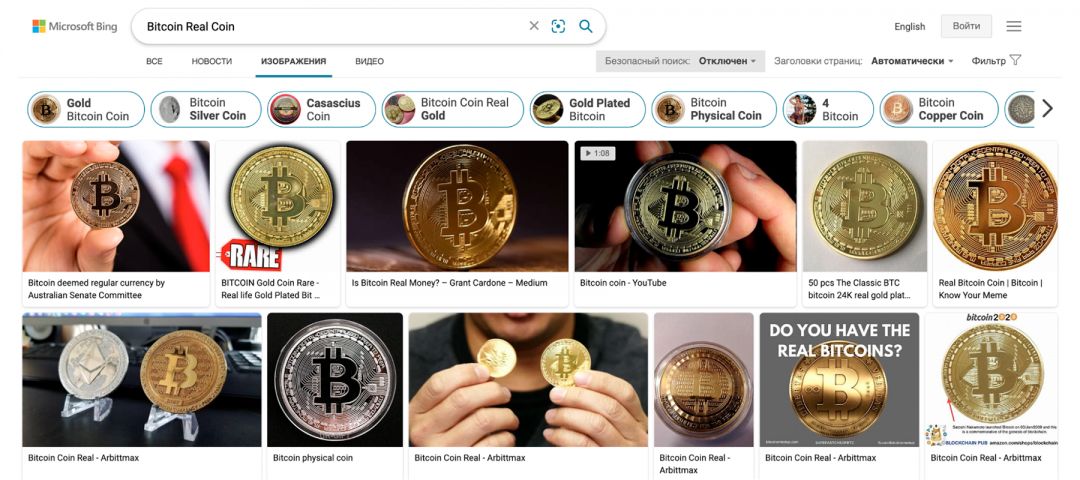Click inside the search input field

[x=331, y=26]
